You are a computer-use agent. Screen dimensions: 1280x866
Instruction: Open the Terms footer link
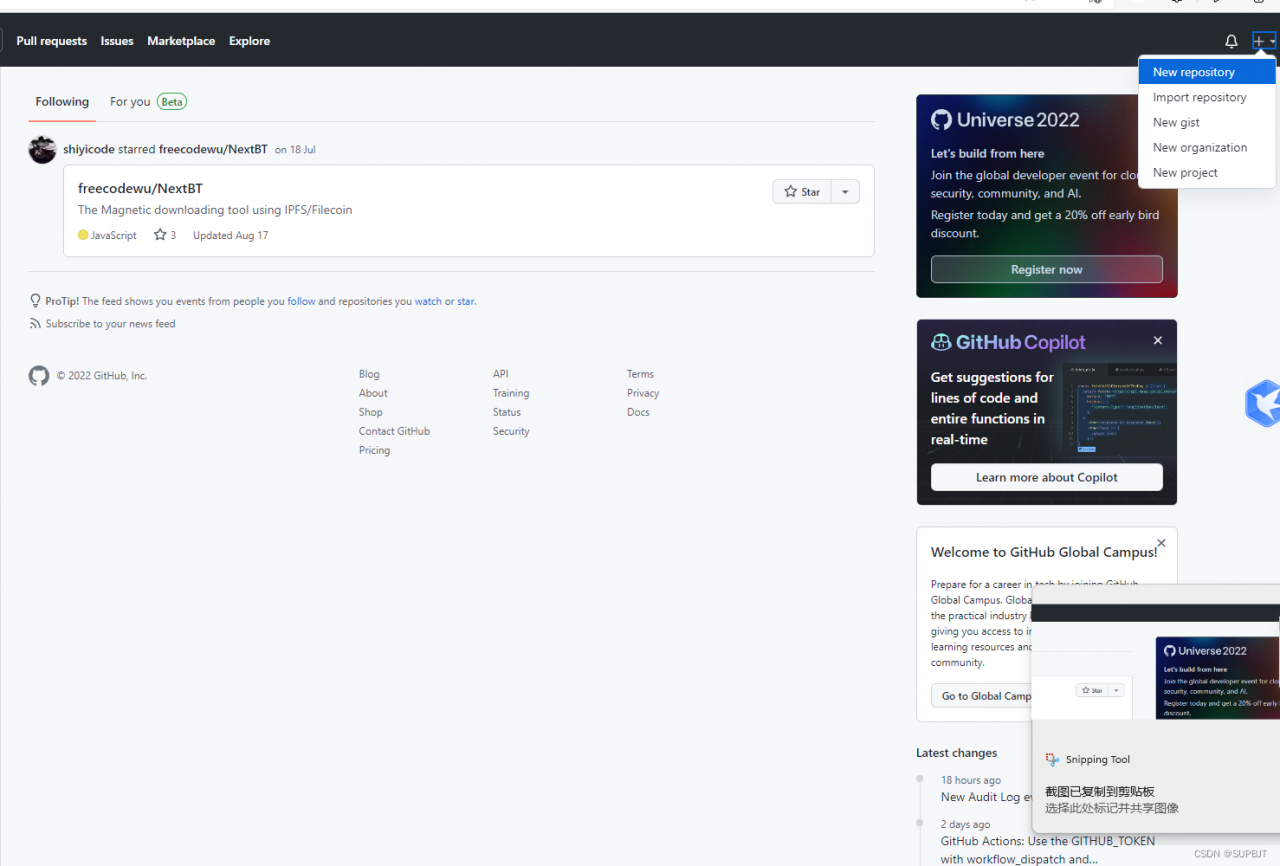(x=640, y=374)
